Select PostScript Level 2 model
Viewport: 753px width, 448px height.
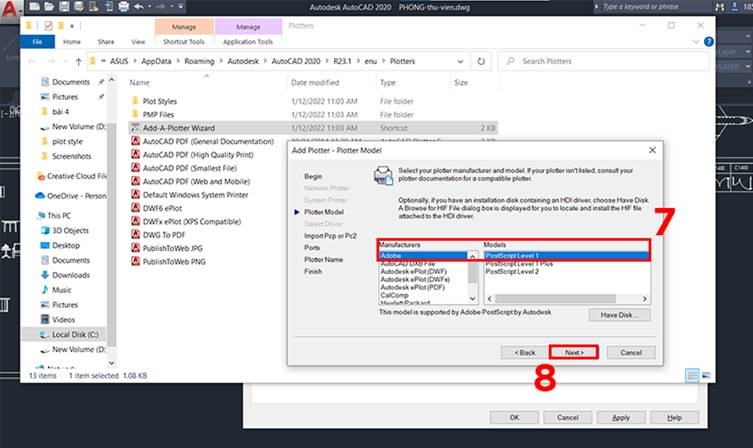click(512, 271)
